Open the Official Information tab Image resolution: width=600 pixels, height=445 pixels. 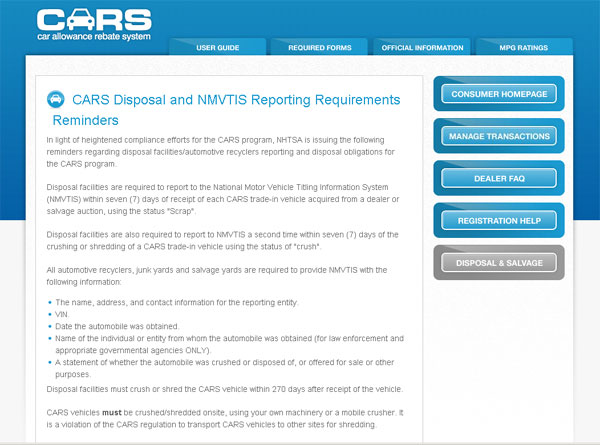tap(422, 47)
